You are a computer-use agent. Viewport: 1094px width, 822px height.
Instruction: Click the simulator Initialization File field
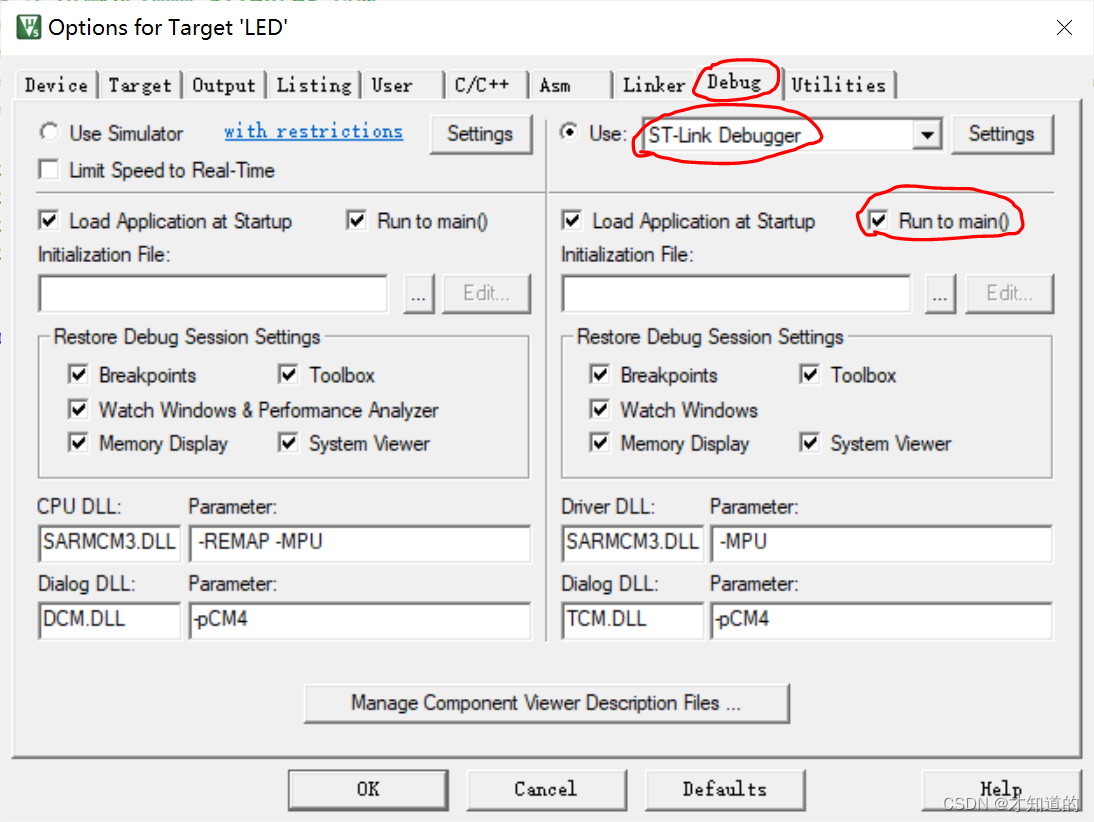[213, 294]
